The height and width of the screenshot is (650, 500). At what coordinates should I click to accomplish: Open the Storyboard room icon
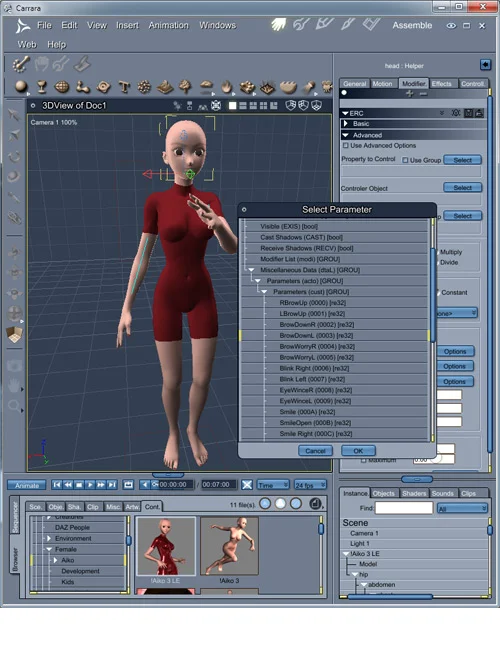pos(324,24)
